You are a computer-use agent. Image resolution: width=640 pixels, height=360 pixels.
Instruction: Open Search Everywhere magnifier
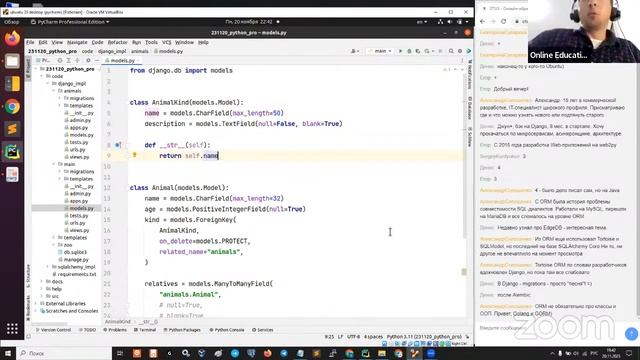[451, 51]
